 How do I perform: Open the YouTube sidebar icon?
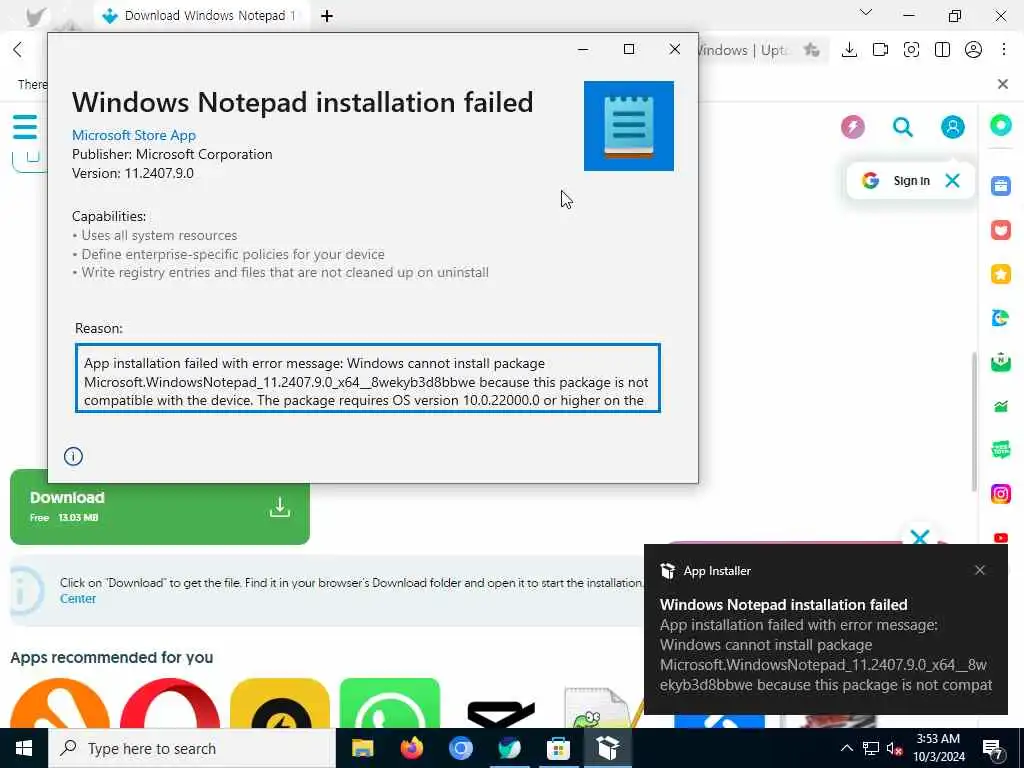[1000, 537]
